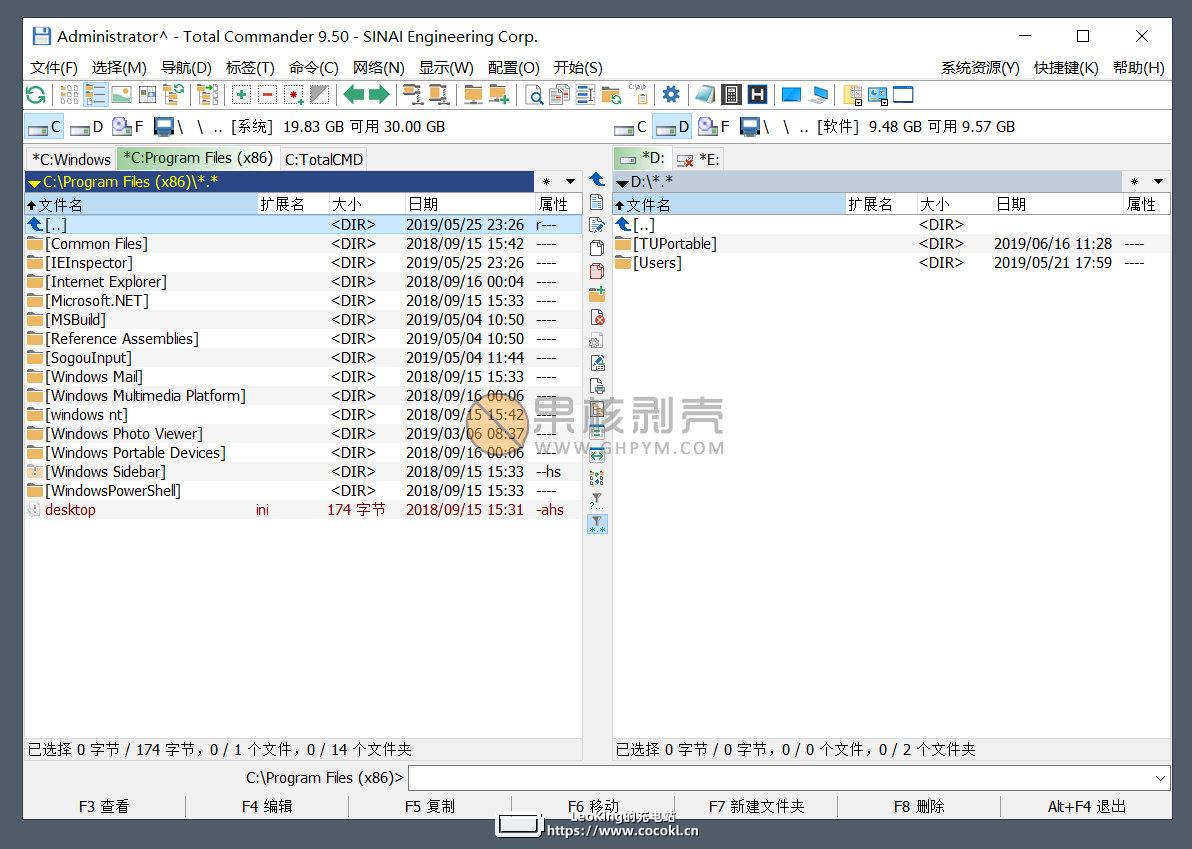Click the pack files icon

(x=413, y=95)
